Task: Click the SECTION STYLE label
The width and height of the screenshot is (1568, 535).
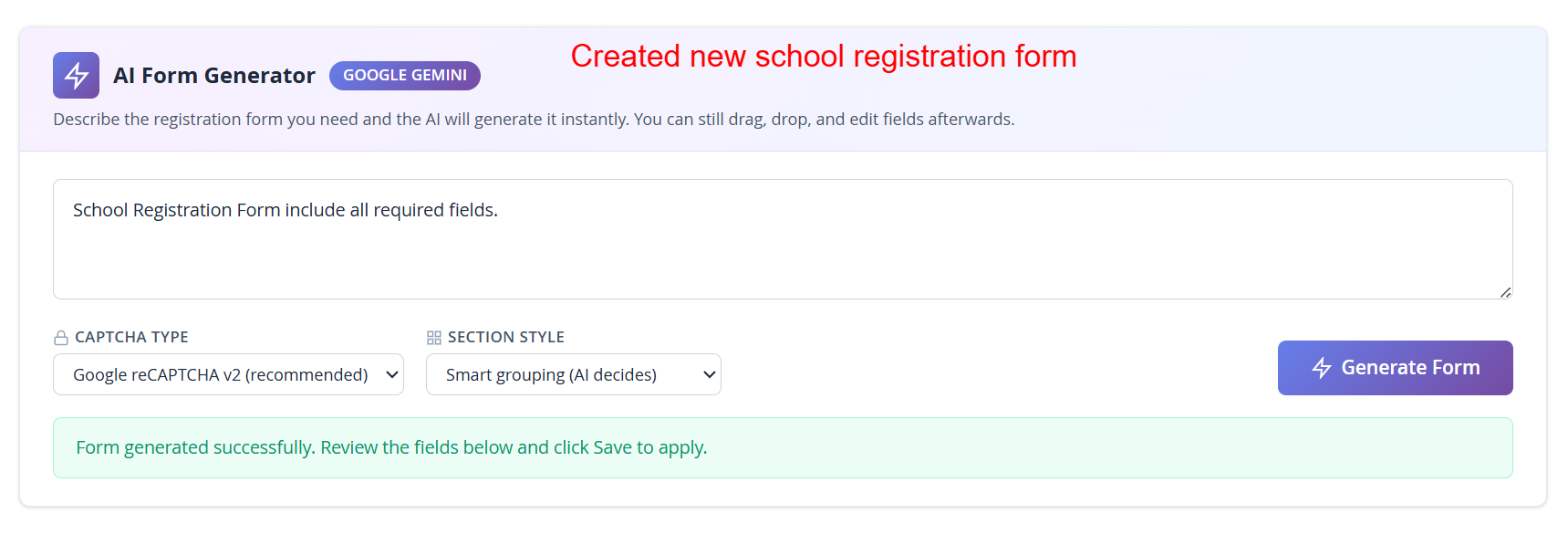Action: [506, 337]
